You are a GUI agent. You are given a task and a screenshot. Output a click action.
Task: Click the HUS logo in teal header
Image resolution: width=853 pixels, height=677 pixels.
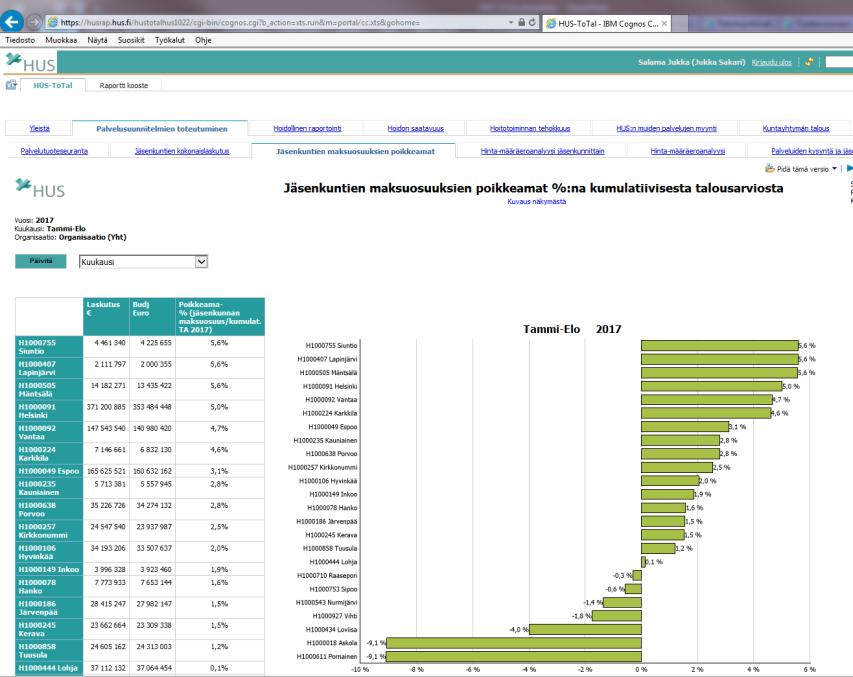(x=30, y=63)
